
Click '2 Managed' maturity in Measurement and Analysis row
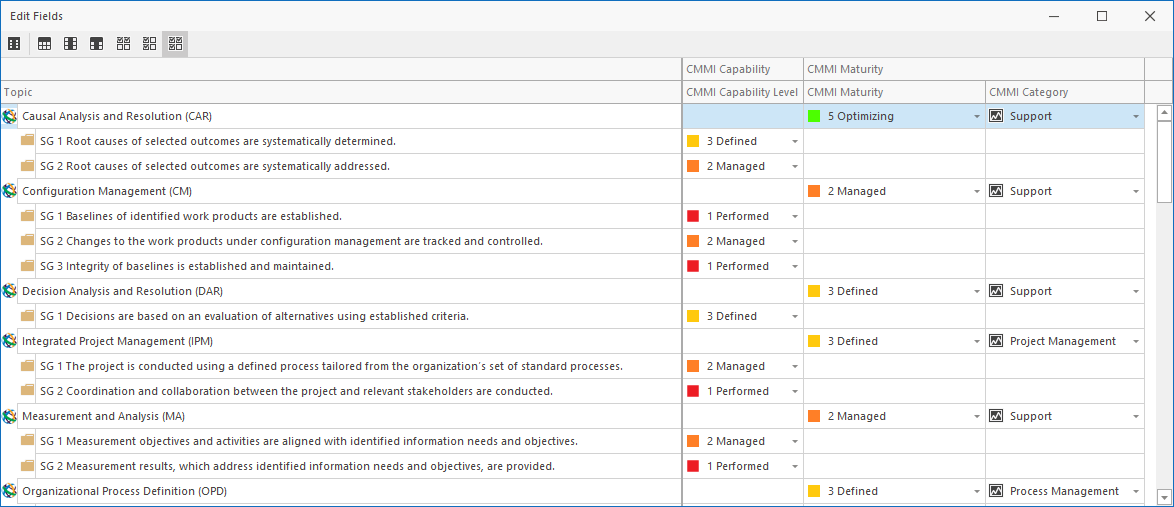click(857, 416)
